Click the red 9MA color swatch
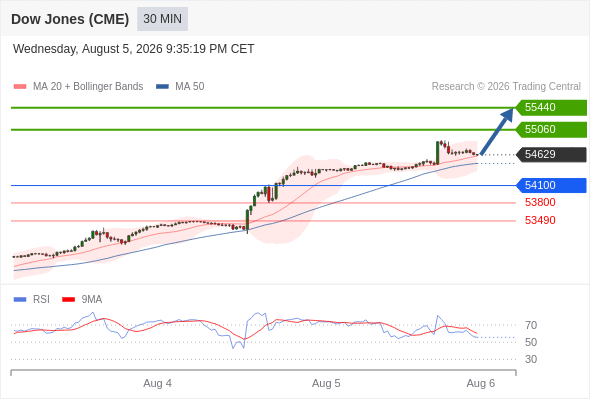590x400 pixels. point(68,300)
